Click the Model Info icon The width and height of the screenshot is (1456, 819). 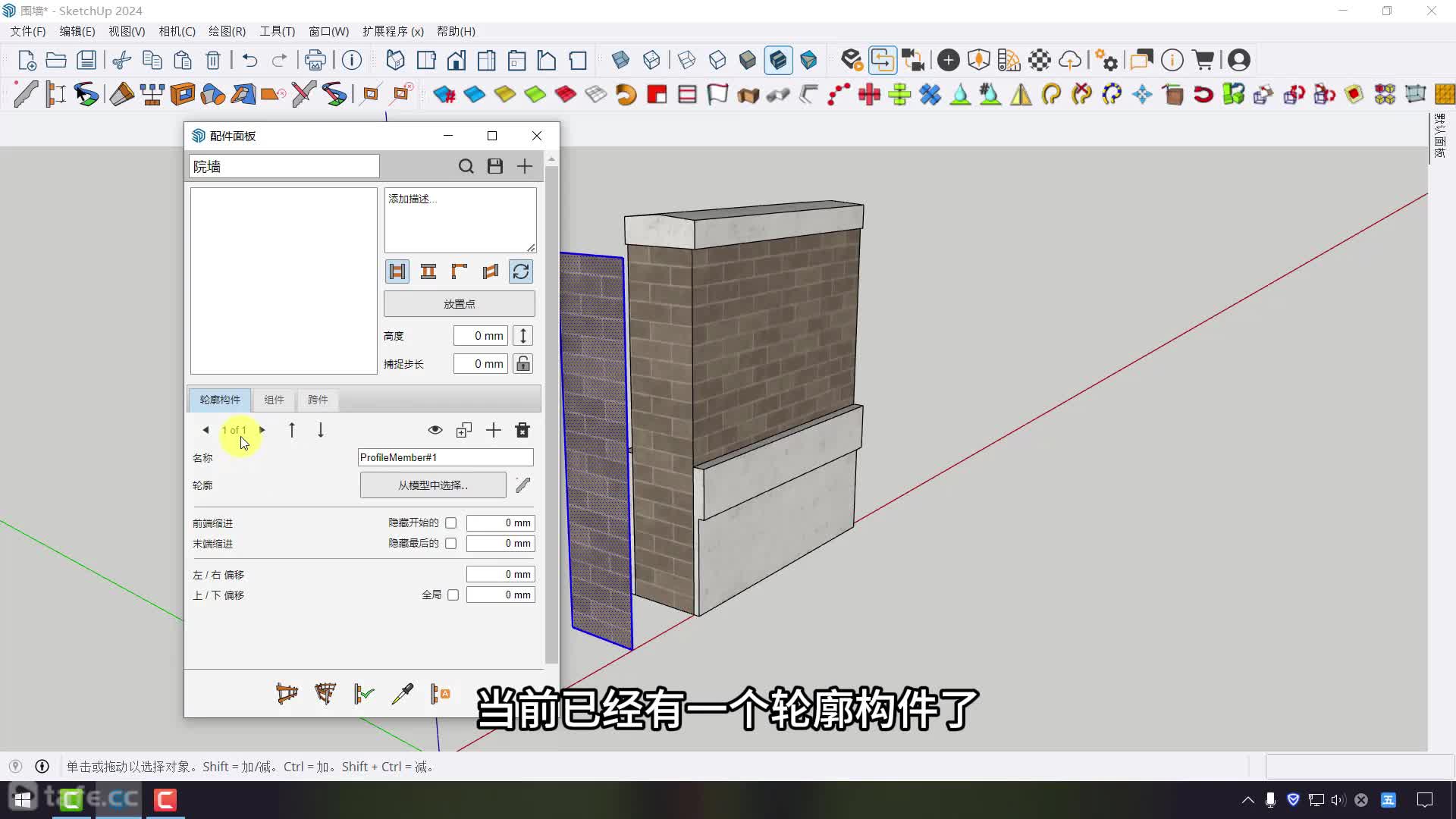[352, 60]
